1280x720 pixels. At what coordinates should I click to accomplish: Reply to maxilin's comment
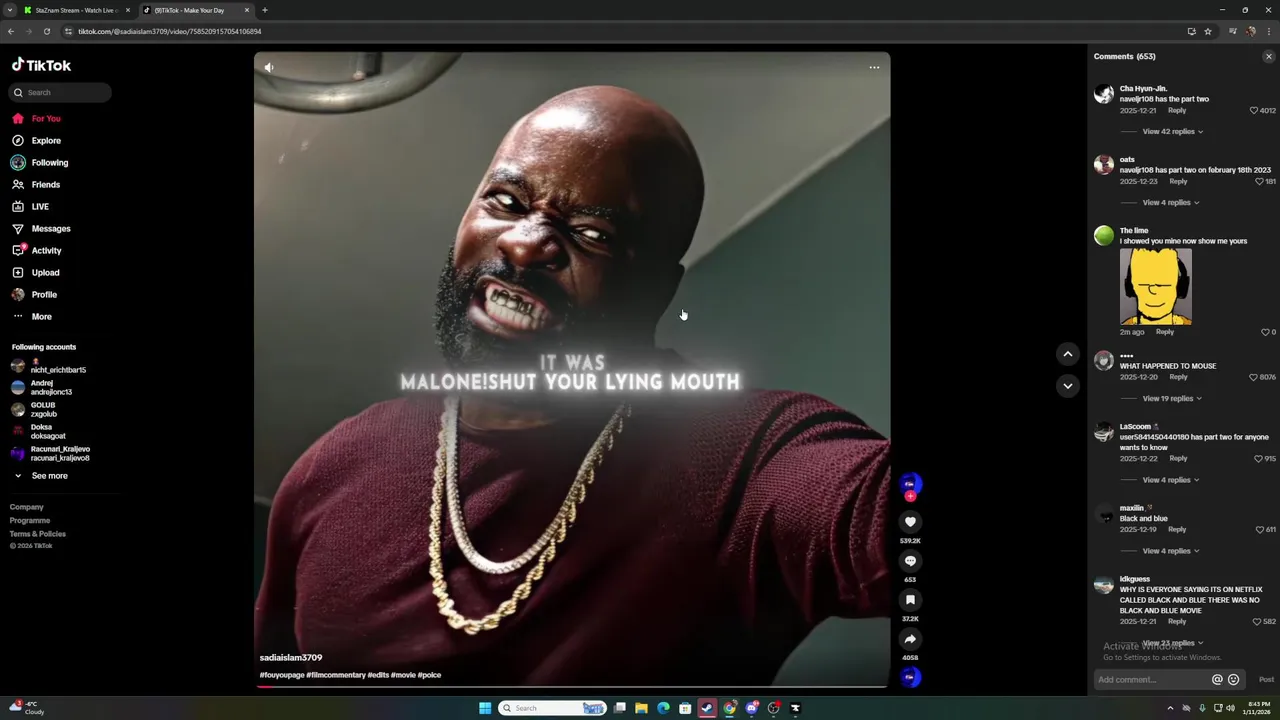1177,529
